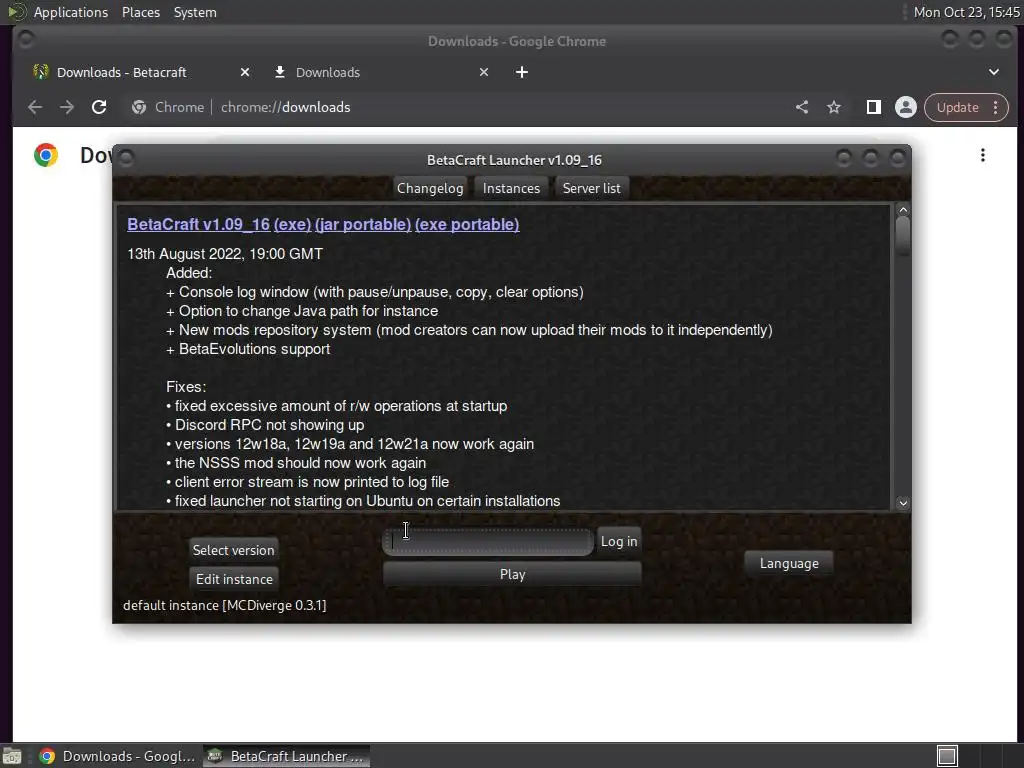Image resolution: width=1024 pixels, height=768 pixels.
Task: Close the chrome Downloads tab
Action: [x=484, y=72]
